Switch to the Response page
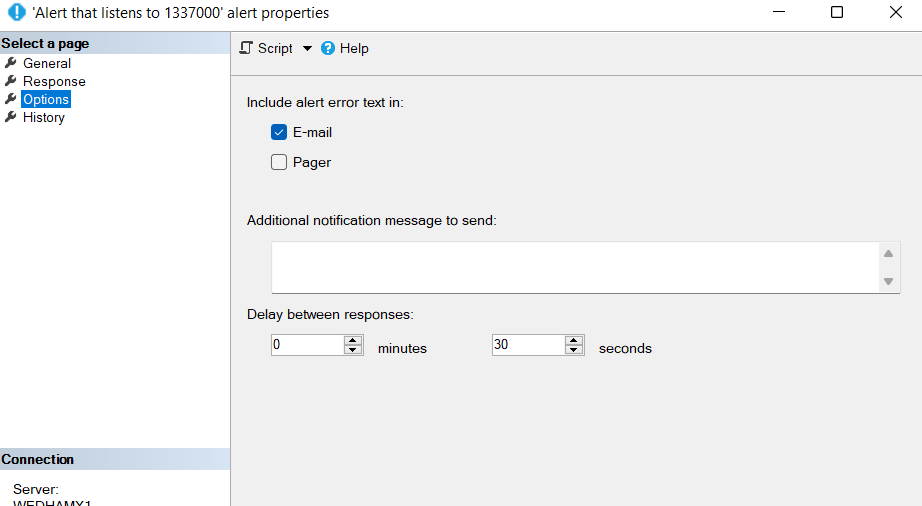The height and width of the screenshot is (506, 922). coord(54,81)
